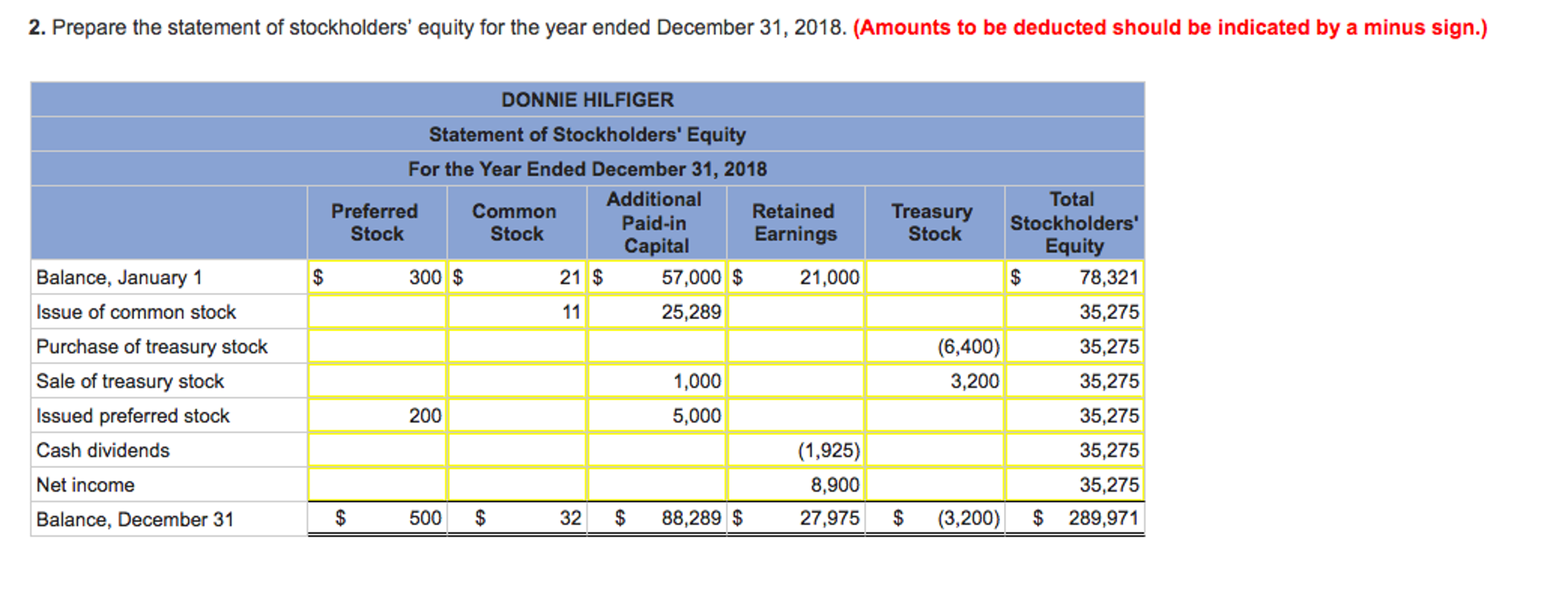
Task: Click empty paid-in capital cell in Purchase of treasury stock row
Action: click(657, 347)
